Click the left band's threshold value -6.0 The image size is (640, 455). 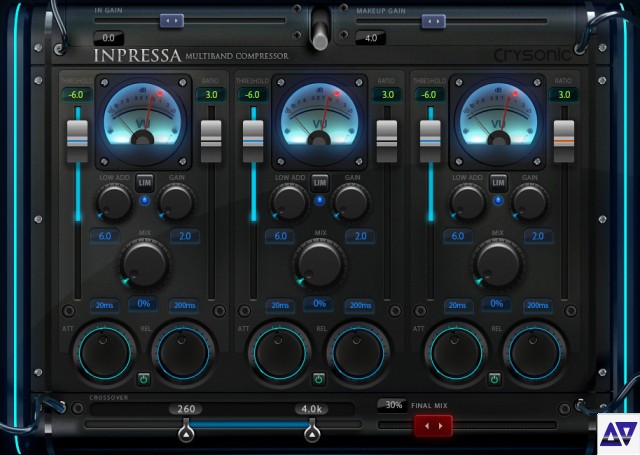point(76,95)
